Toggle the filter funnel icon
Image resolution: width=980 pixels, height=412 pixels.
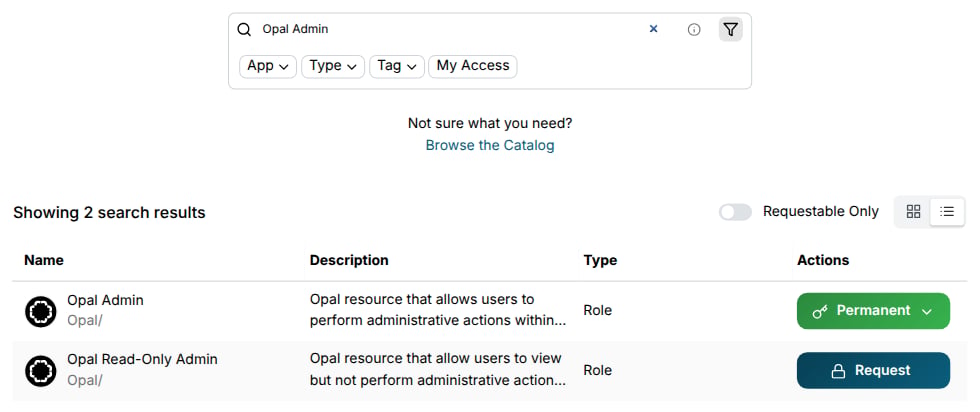coord(731,29)
